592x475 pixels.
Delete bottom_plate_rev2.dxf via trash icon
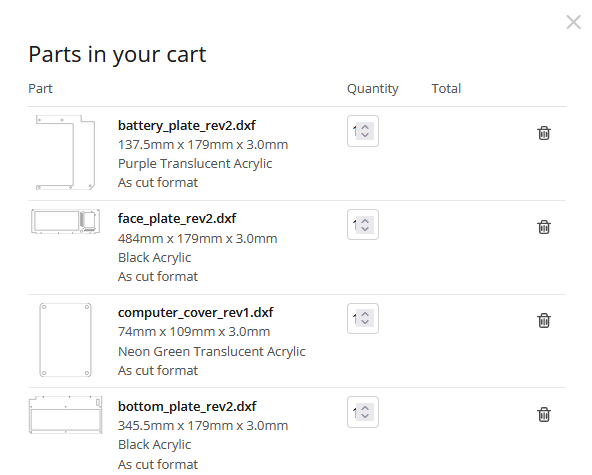(544, 414)
